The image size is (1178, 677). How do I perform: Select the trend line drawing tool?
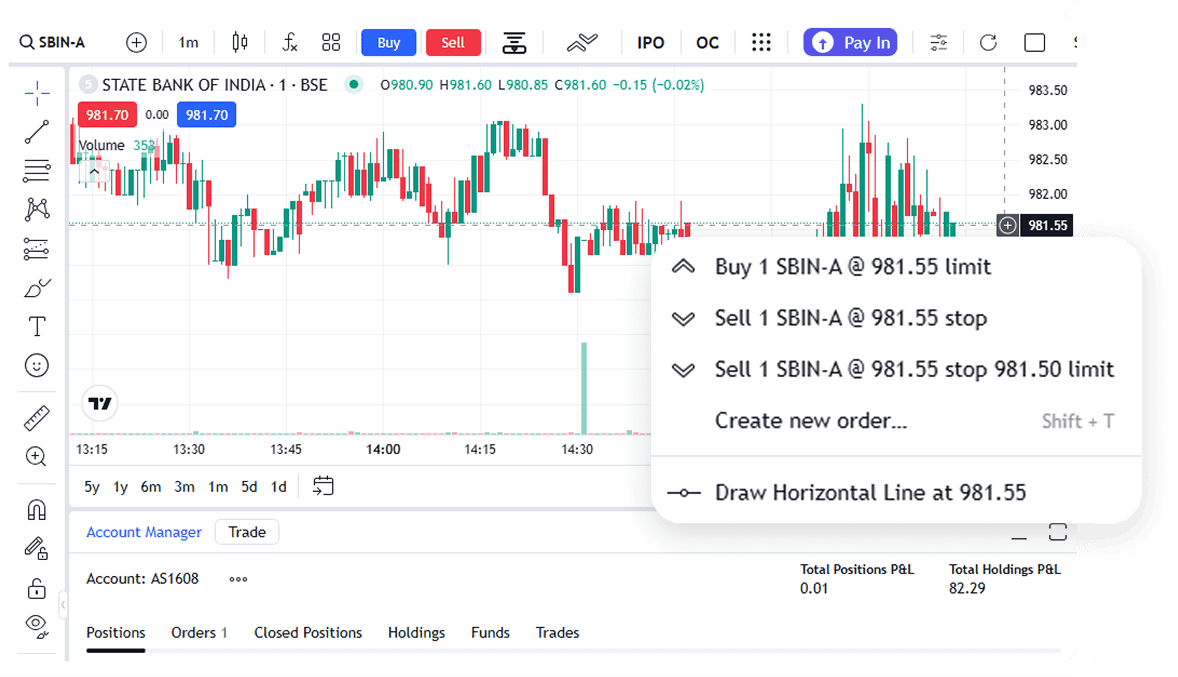pyautogui.click(x=37, y=132)
